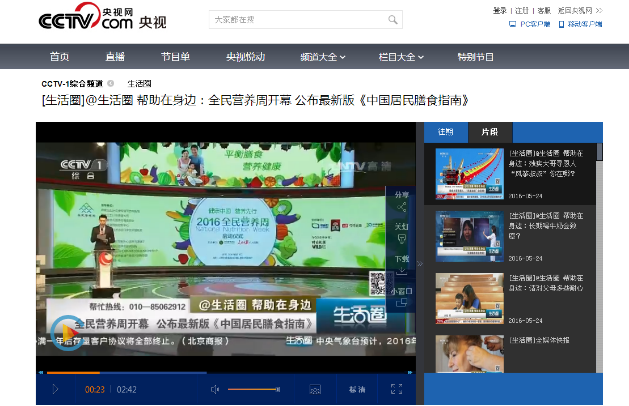Screen dimensions: 629x406
Task: Open the small window (小窗口) mode
Action: pos(401,298)
